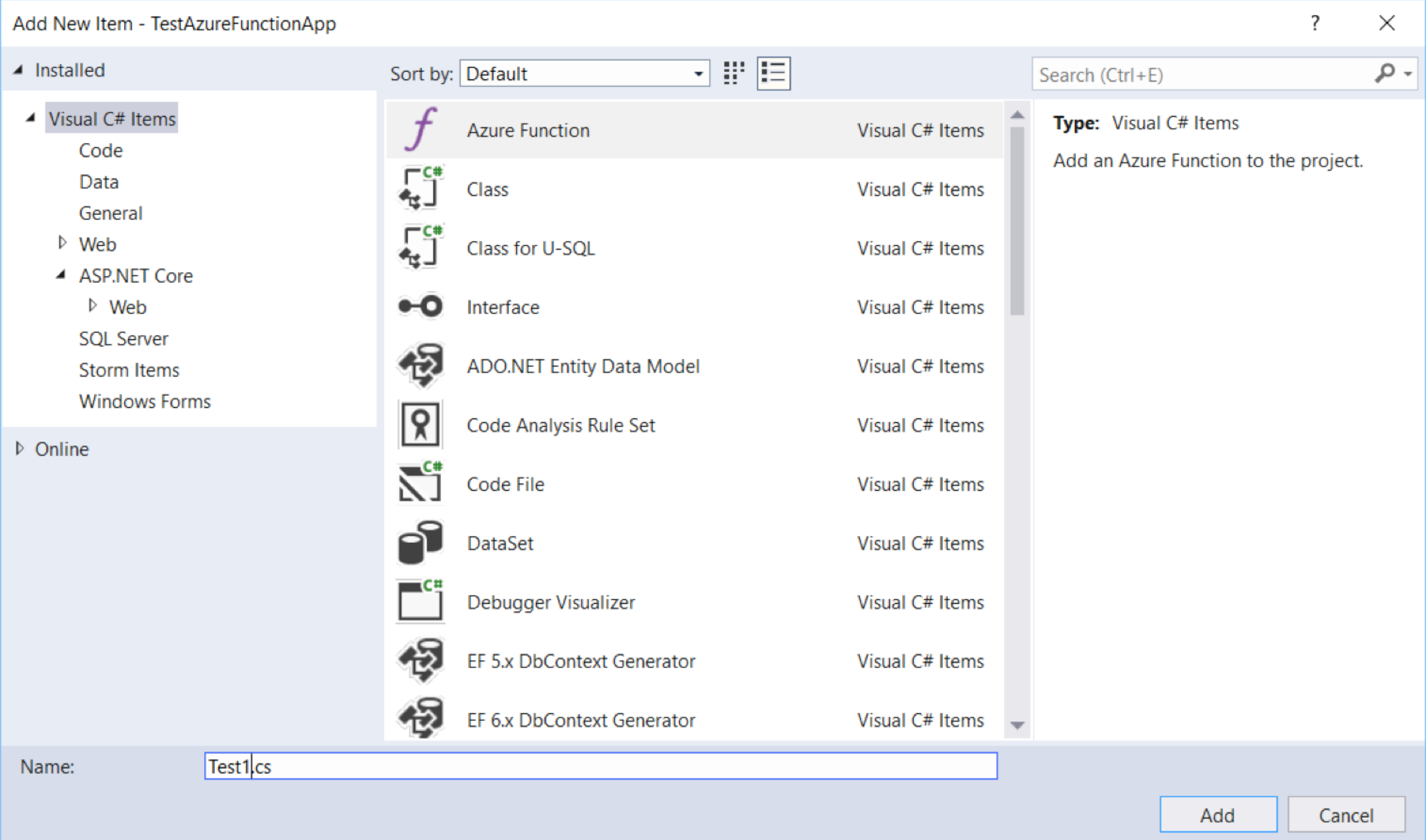
Task: Select the Storm Items category
Action: (x=129, y=370)
